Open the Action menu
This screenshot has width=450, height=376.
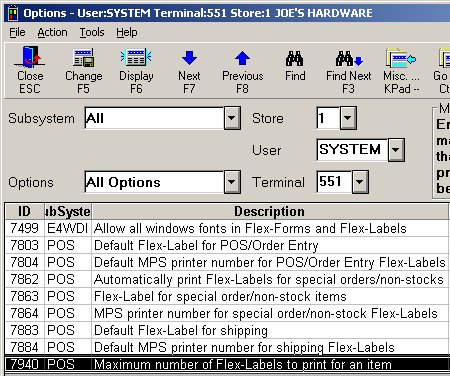(x=52, y=32)
